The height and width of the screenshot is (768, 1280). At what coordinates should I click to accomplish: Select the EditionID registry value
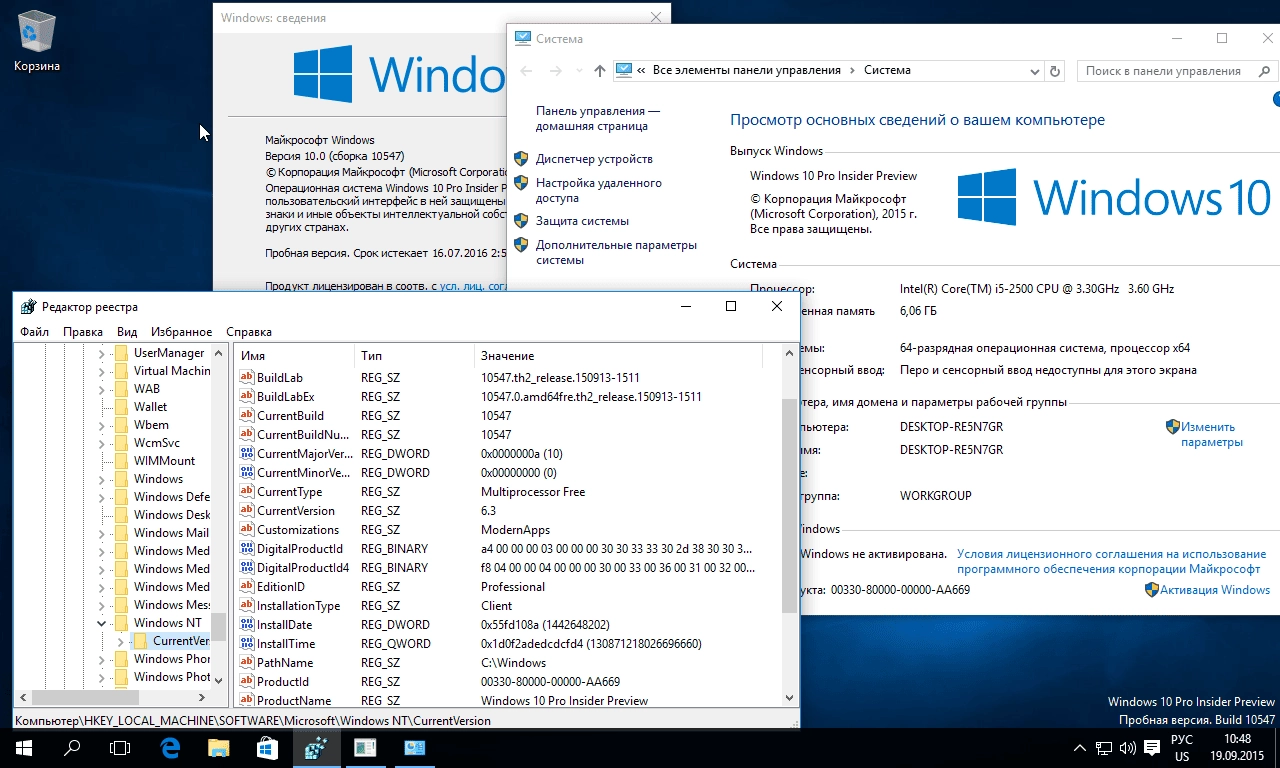point(280,587)
